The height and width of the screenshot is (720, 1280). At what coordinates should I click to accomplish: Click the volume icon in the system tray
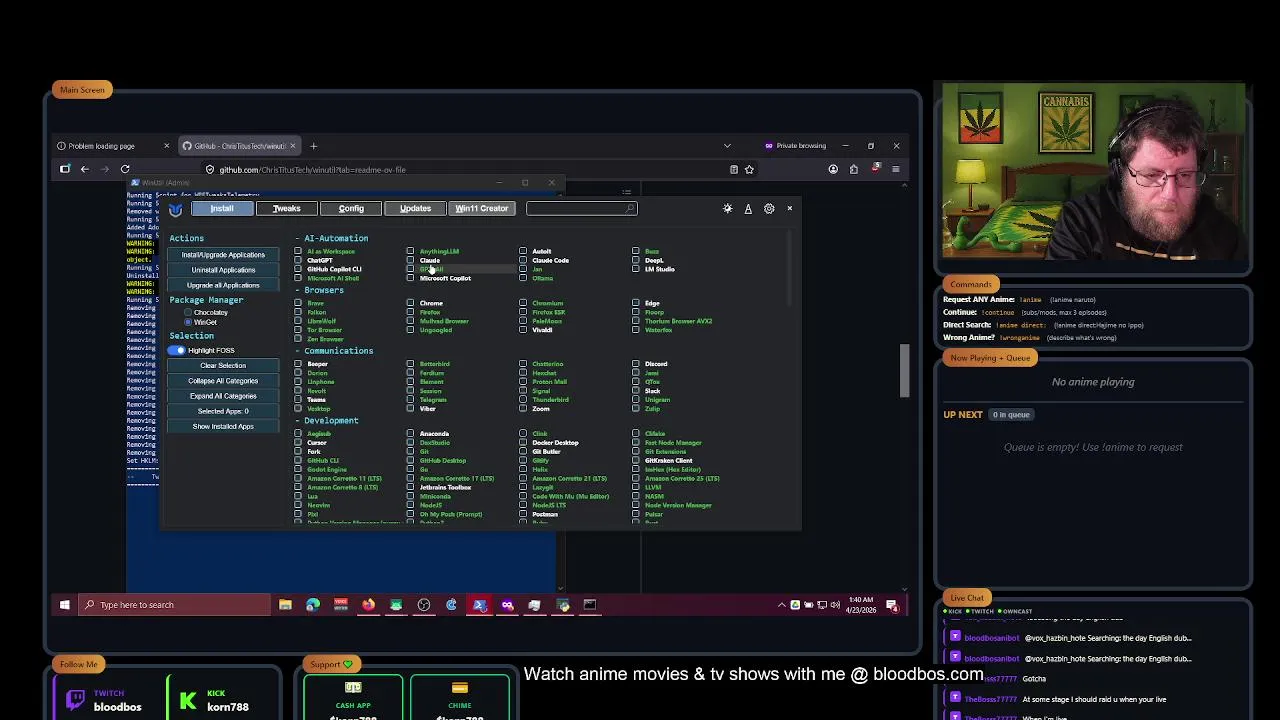[x=835, y=604]
